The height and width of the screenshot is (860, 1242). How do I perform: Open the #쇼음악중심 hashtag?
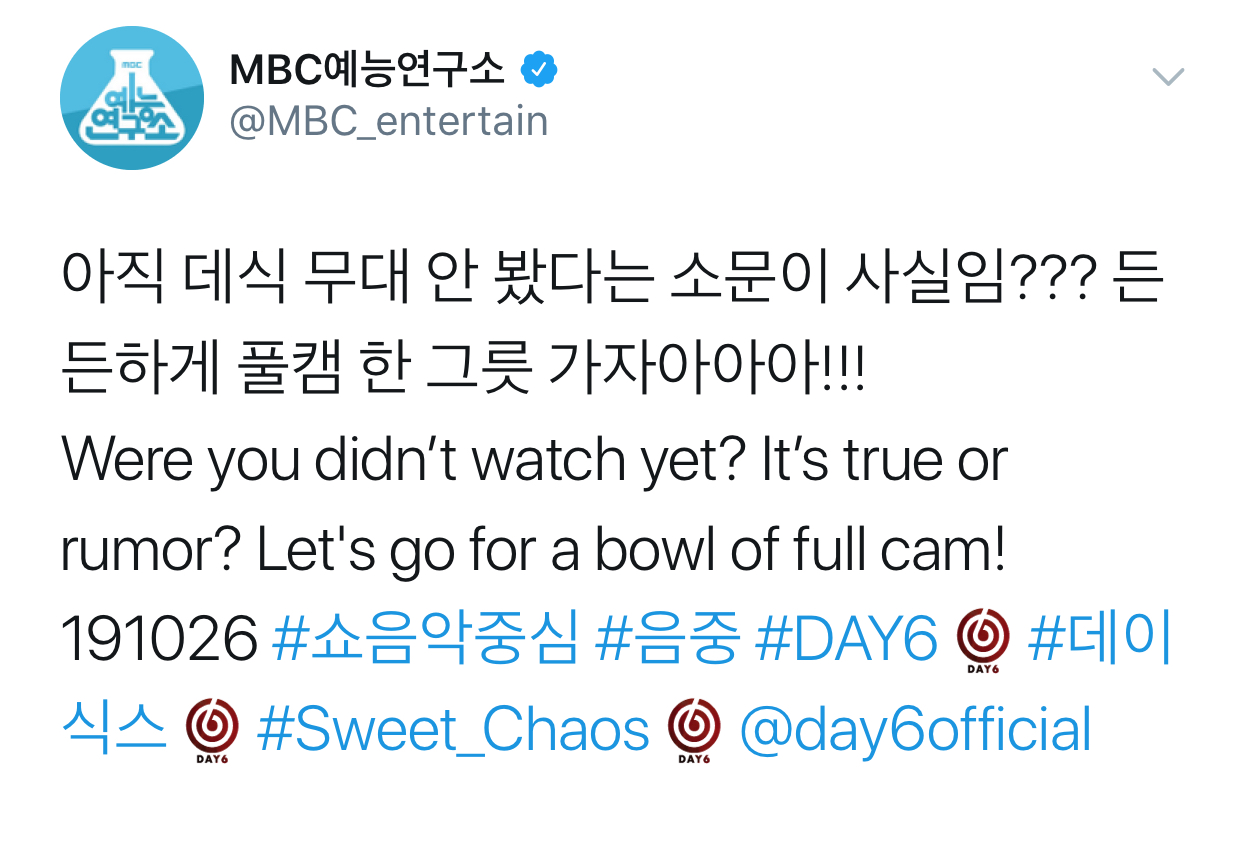[424, 640]
